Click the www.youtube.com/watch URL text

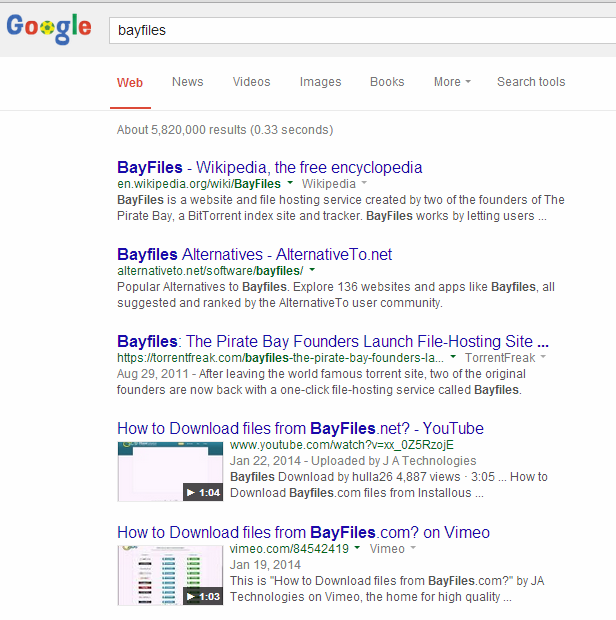tap(342, 445)
